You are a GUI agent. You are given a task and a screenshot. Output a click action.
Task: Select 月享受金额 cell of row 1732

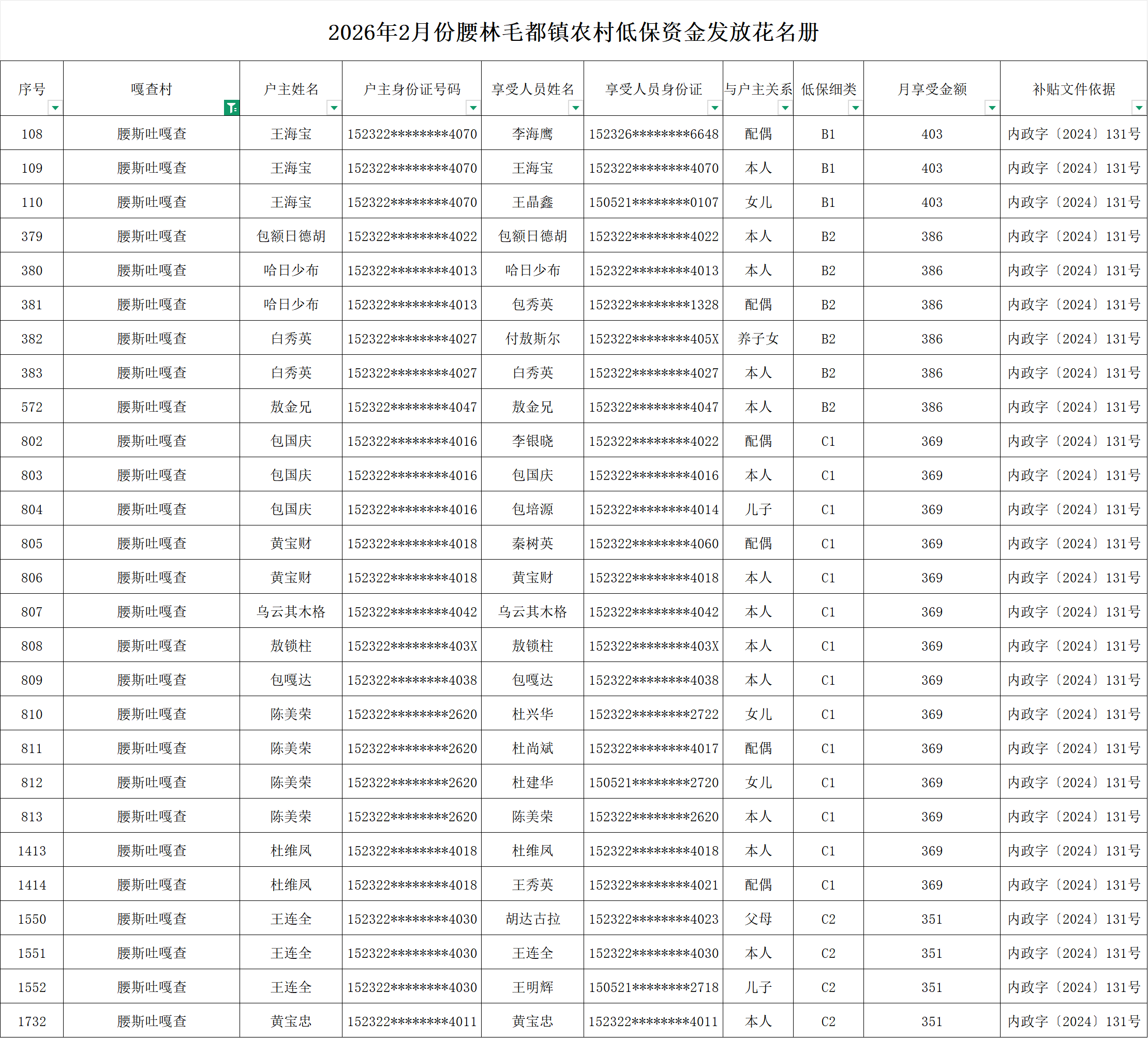click(x=932, y=1021)
